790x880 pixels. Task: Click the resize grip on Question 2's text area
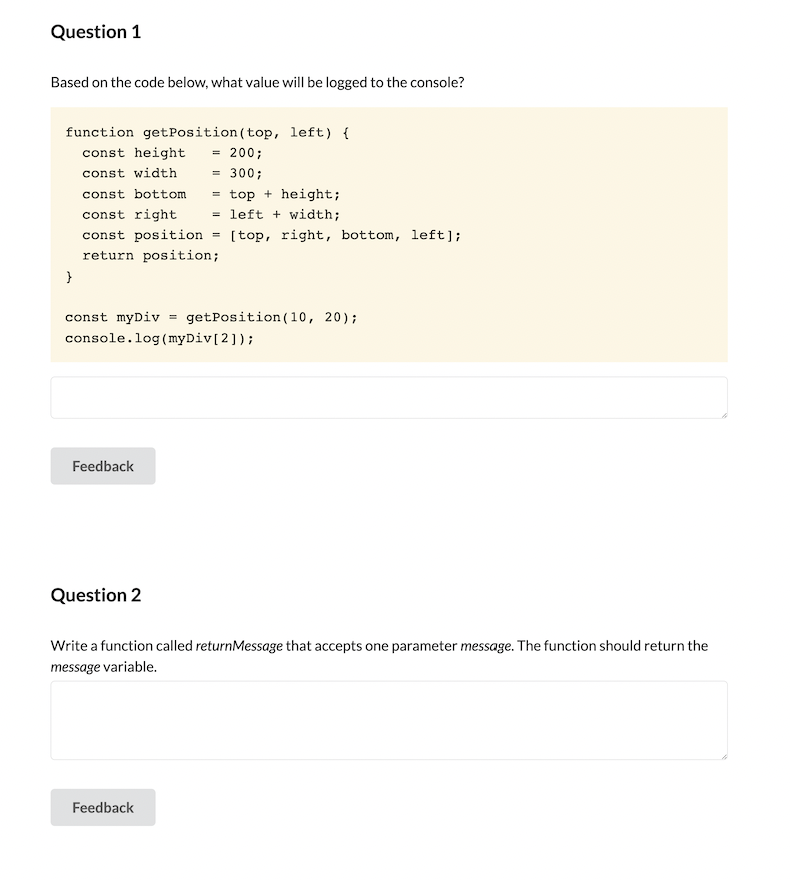(722, 757)
